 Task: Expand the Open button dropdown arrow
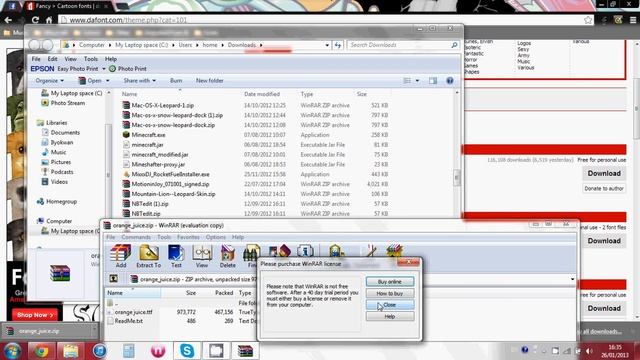click(108, 81)
